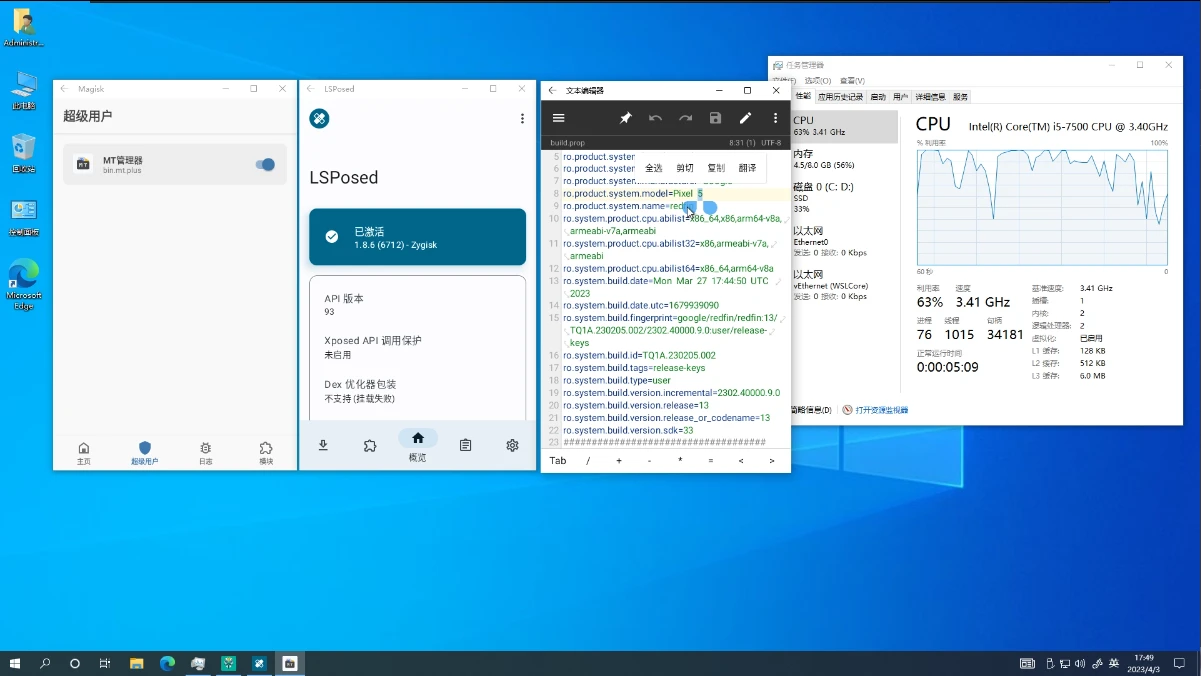Open the 主页 tab in Magisk
The image size is (1201, 676).
[x=84, y=453]
